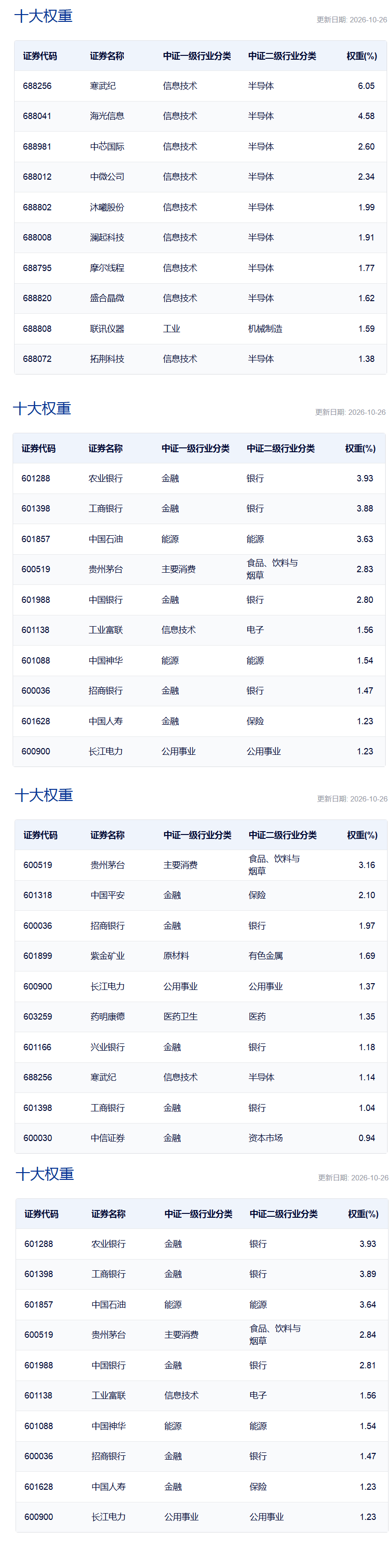This screenshot has width=391, height=1568.
Task: Select the name 海光信息
Action: [x=107, y=116]
